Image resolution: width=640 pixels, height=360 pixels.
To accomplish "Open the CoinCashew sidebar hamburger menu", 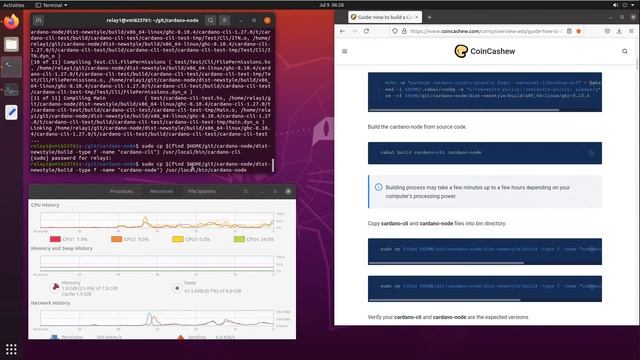I will click(344, 51).
